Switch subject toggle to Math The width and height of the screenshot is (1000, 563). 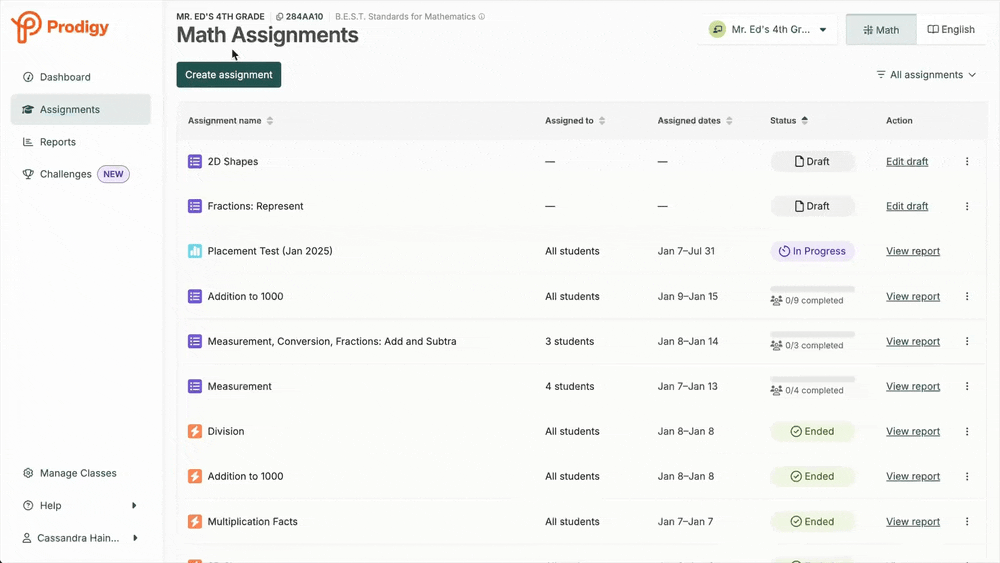tap(881, 30)
